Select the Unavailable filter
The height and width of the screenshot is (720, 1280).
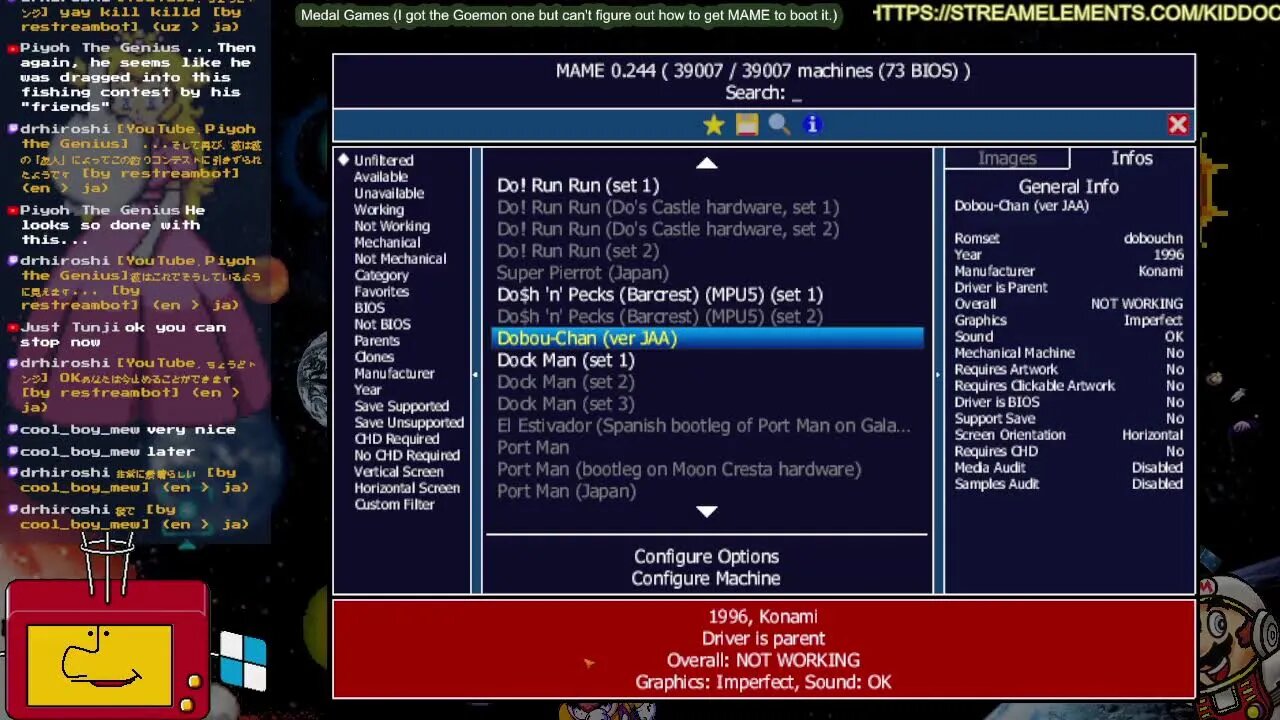[389, 193]
